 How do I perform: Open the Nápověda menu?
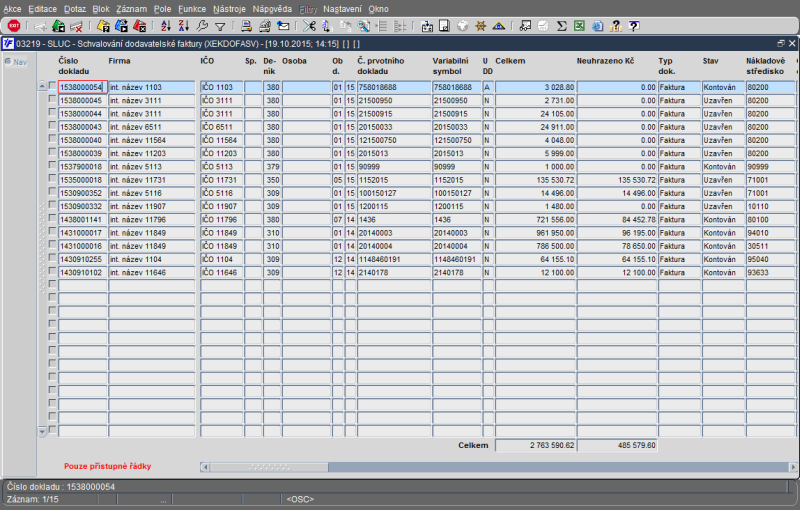tap(272, 9)
